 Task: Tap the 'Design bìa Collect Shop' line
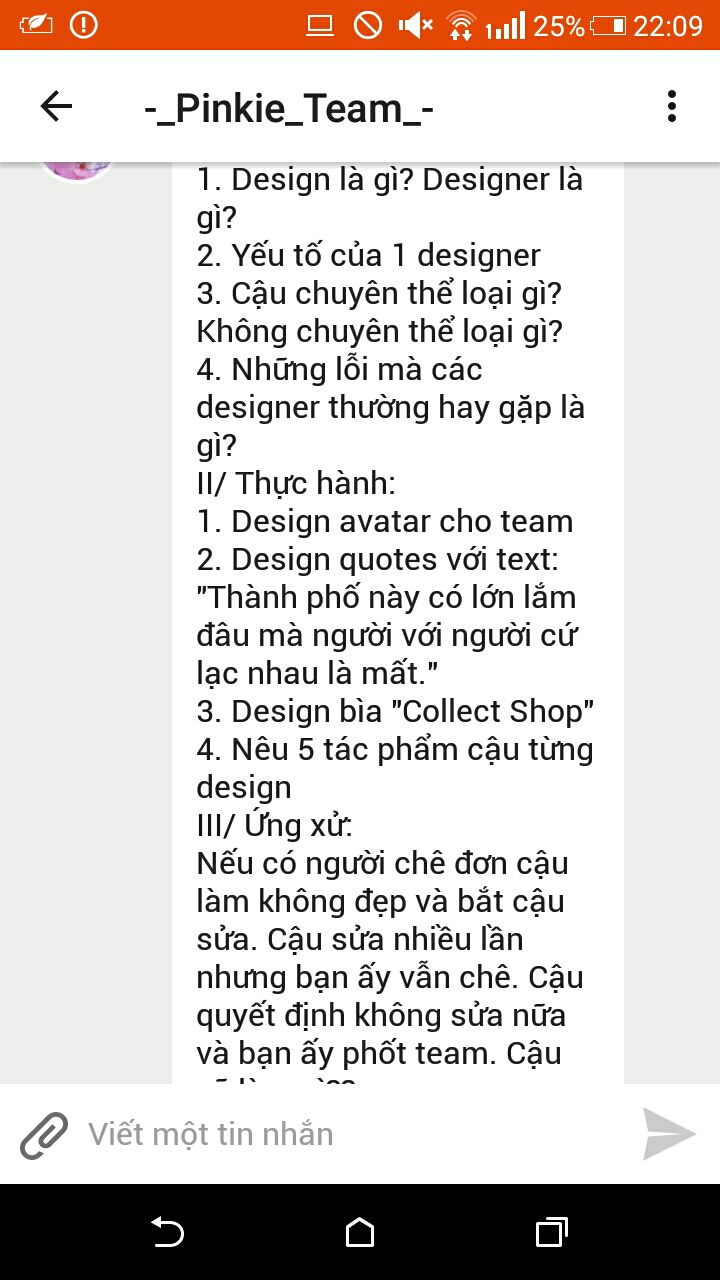[x=396, y=711]
